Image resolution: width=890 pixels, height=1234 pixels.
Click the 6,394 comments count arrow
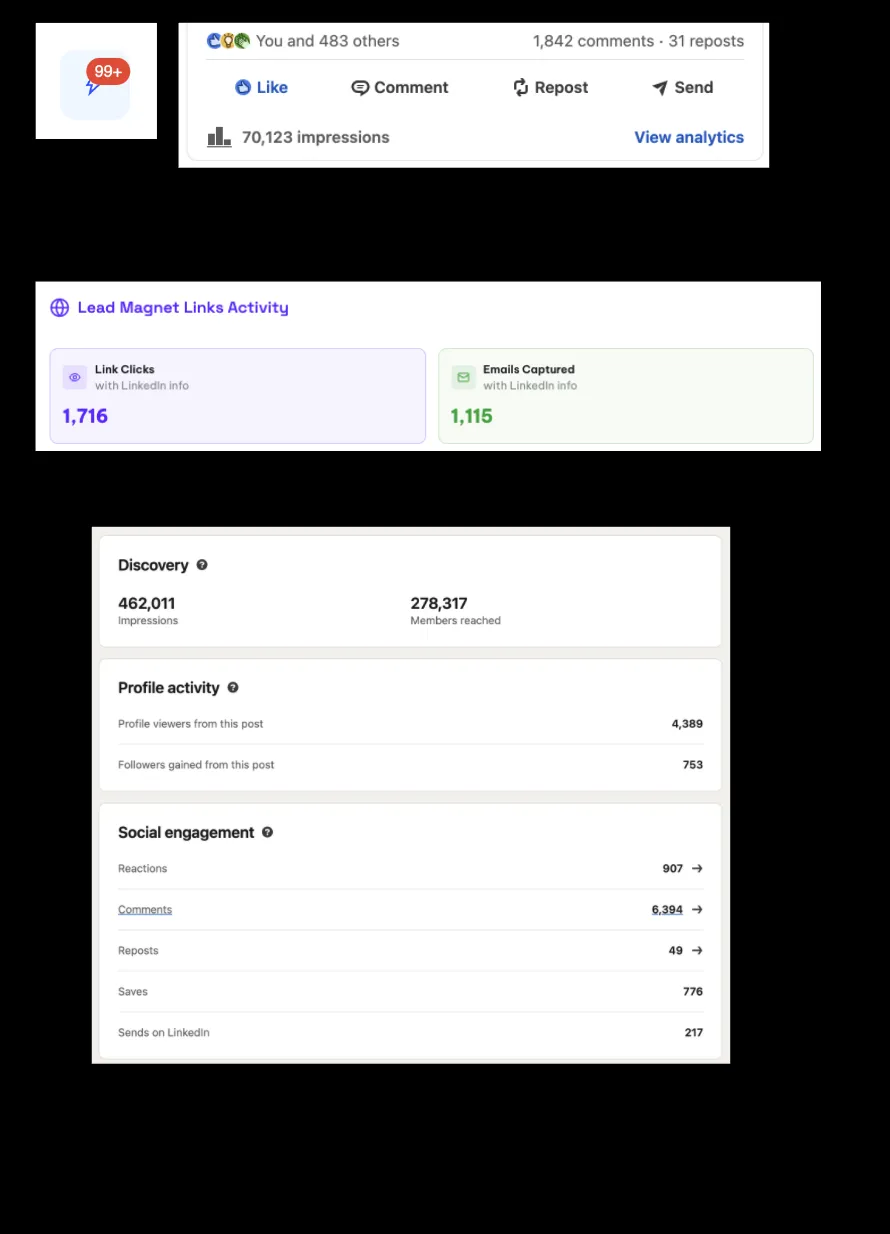point(697,910)
